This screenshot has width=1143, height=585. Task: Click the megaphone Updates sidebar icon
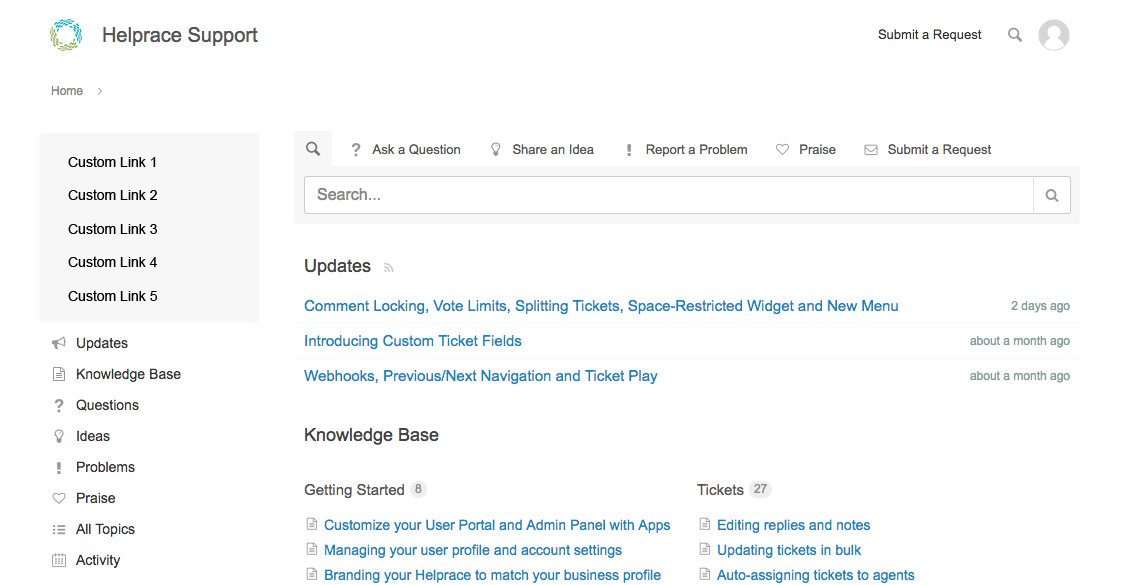(x=59, y=343)
